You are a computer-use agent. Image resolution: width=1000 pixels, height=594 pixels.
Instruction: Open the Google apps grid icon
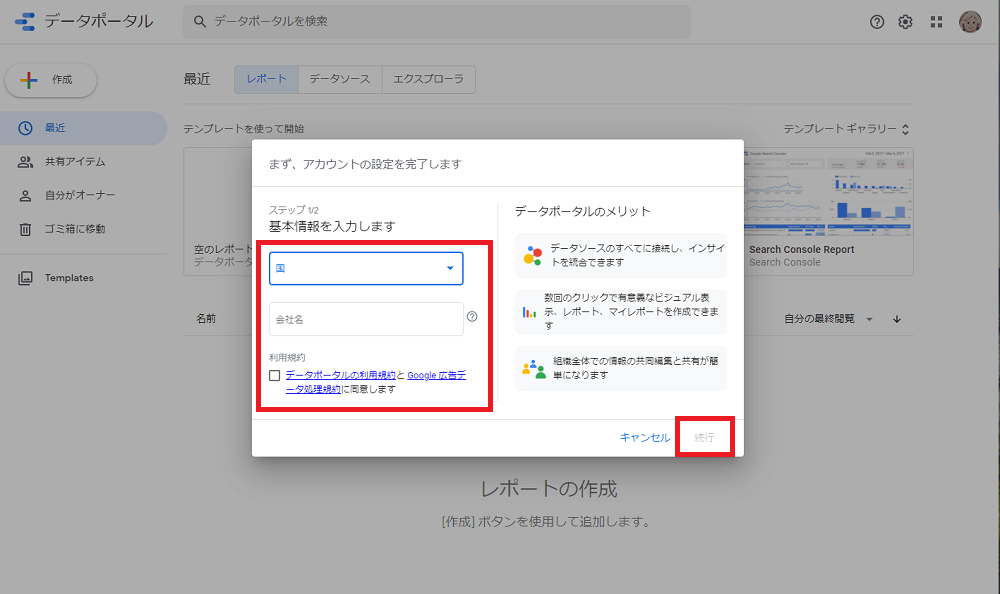coord(937,20)
